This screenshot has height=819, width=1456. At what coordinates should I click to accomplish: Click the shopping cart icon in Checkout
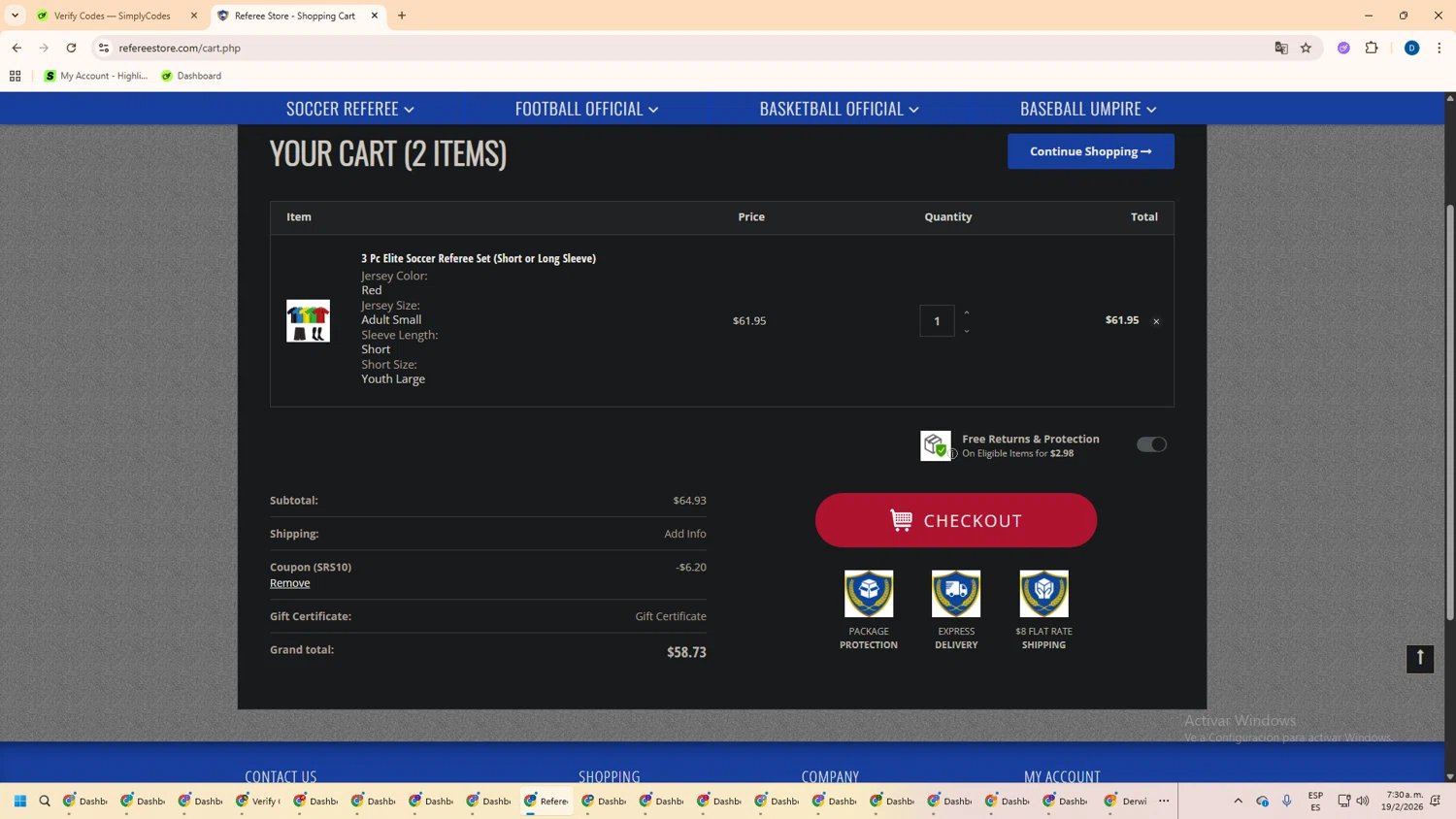(x=901, y=520)
